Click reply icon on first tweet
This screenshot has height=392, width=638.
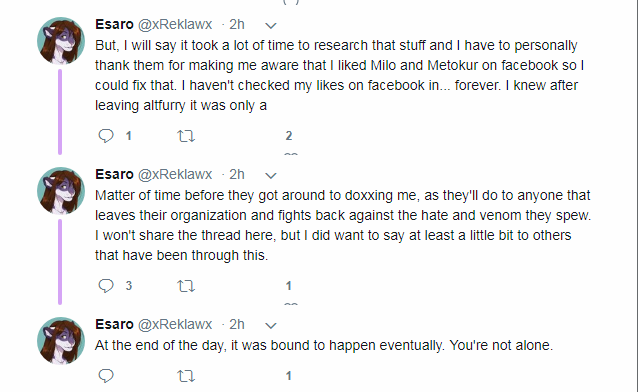pos(106,136)
